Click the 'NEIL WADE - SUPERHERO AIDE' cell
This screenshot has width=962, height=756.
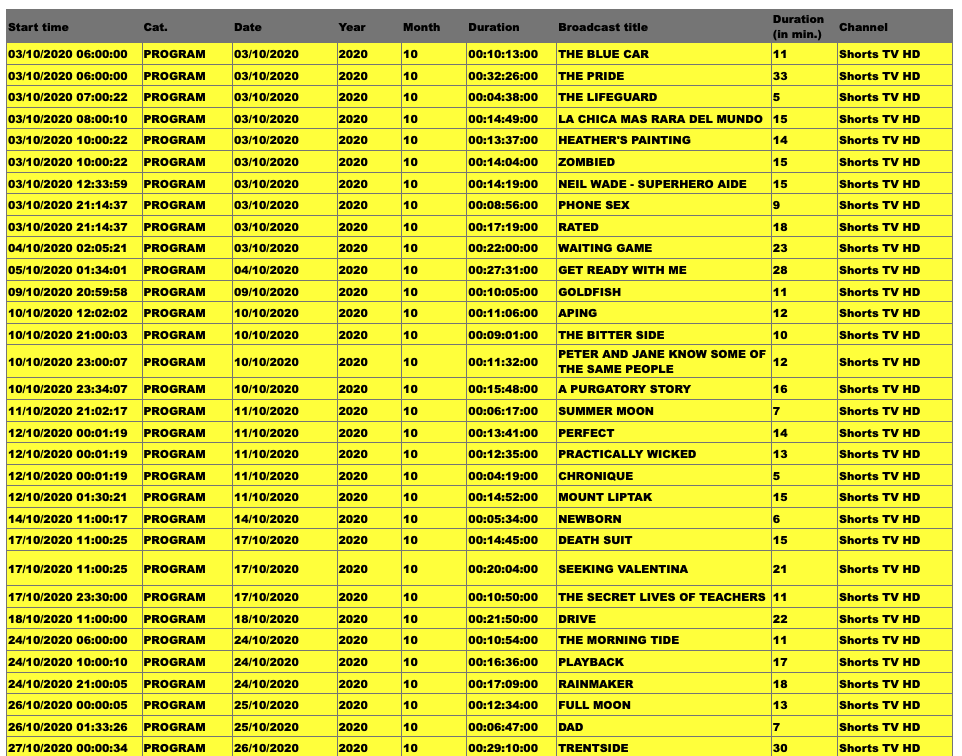click(x=652, y=184)
